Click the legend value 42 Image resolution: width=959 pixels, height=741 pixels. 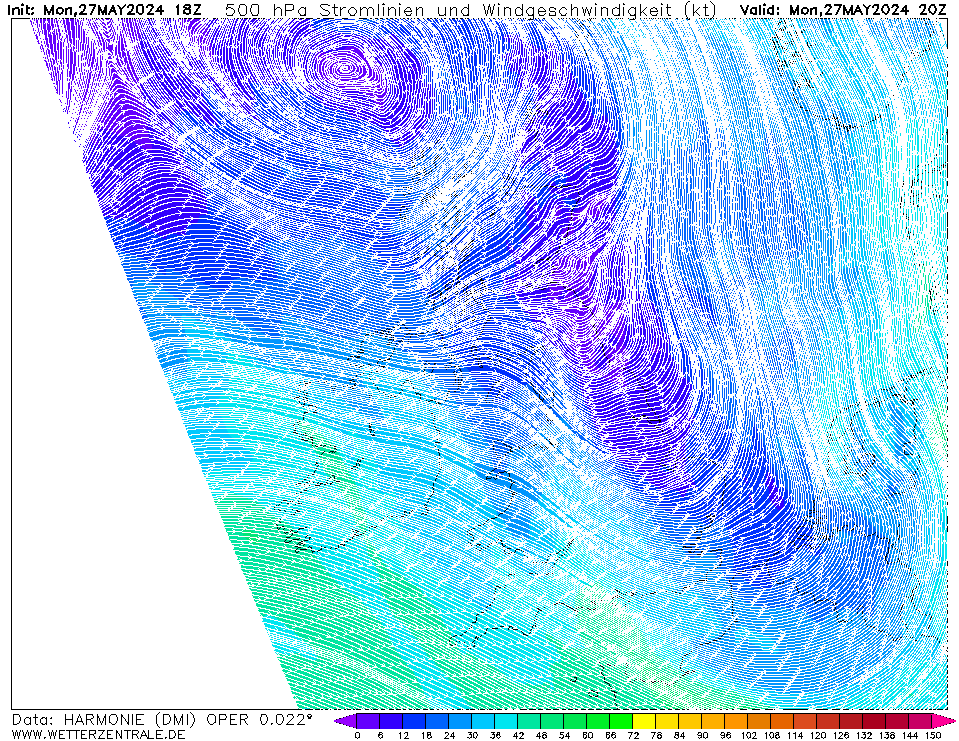(518, 735)
